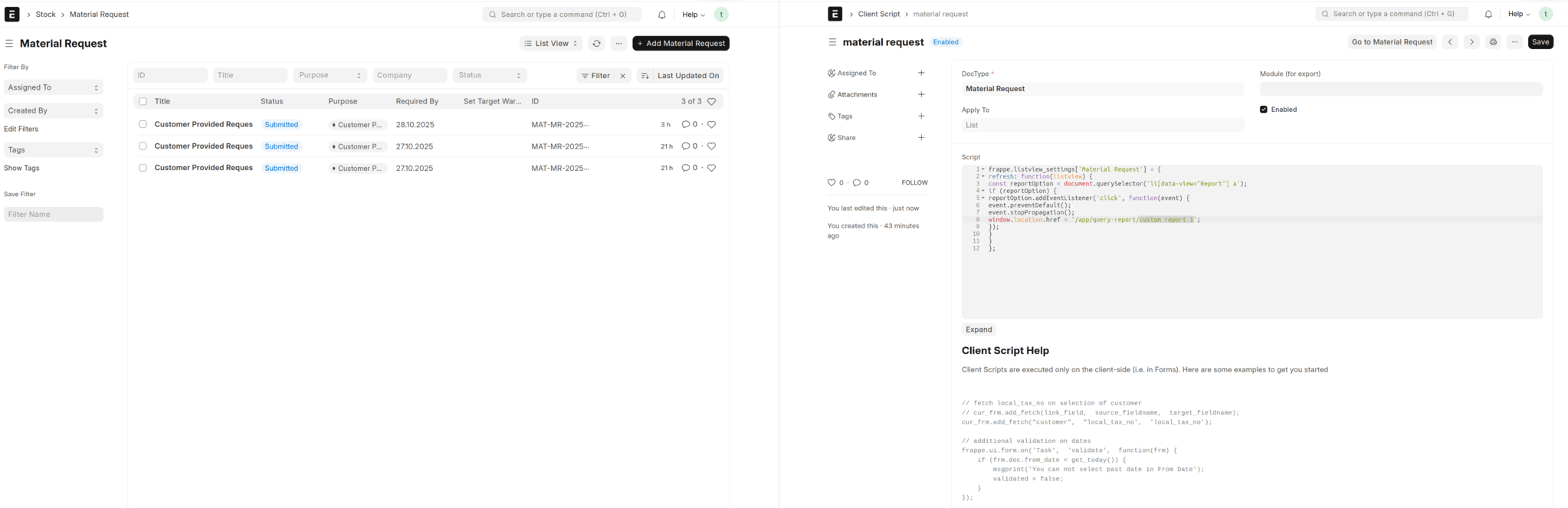Go to the next document arrow

coord(1471,42)
